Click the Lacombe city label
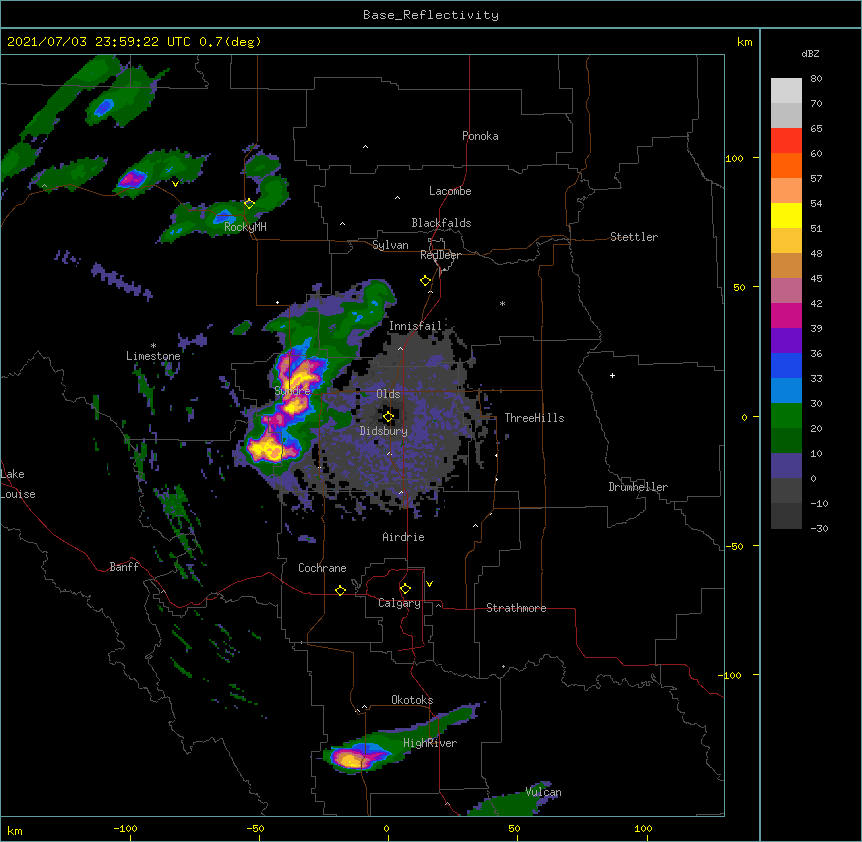 point(450,191)
